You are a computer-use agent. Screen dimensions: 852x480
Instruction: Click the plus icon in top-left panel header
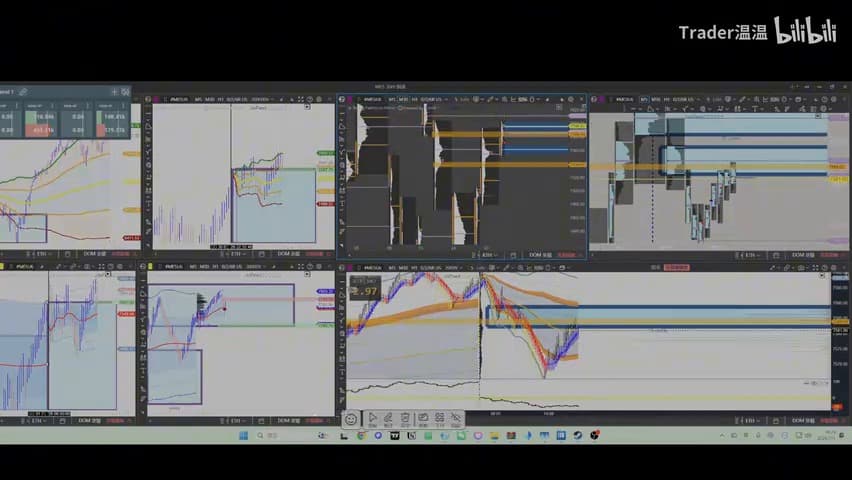pos(115,91)
